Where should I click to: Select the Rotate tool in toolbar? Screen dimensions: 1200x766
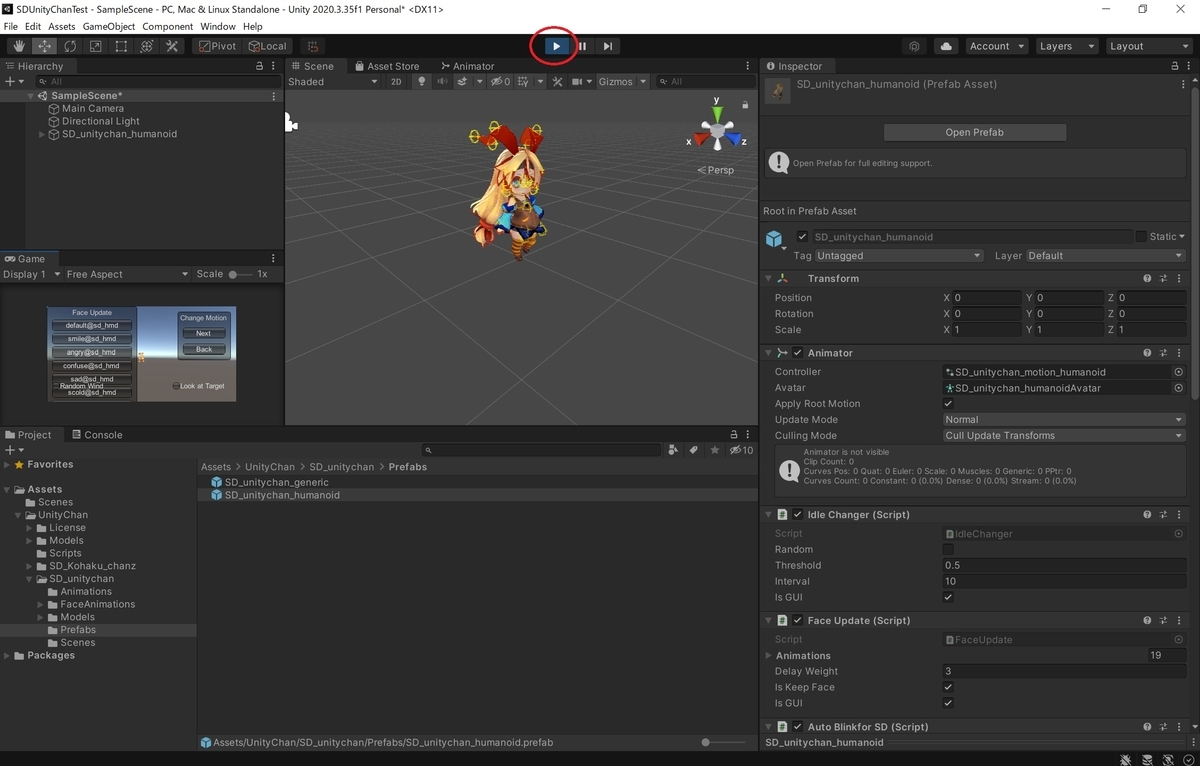[70, 46]
